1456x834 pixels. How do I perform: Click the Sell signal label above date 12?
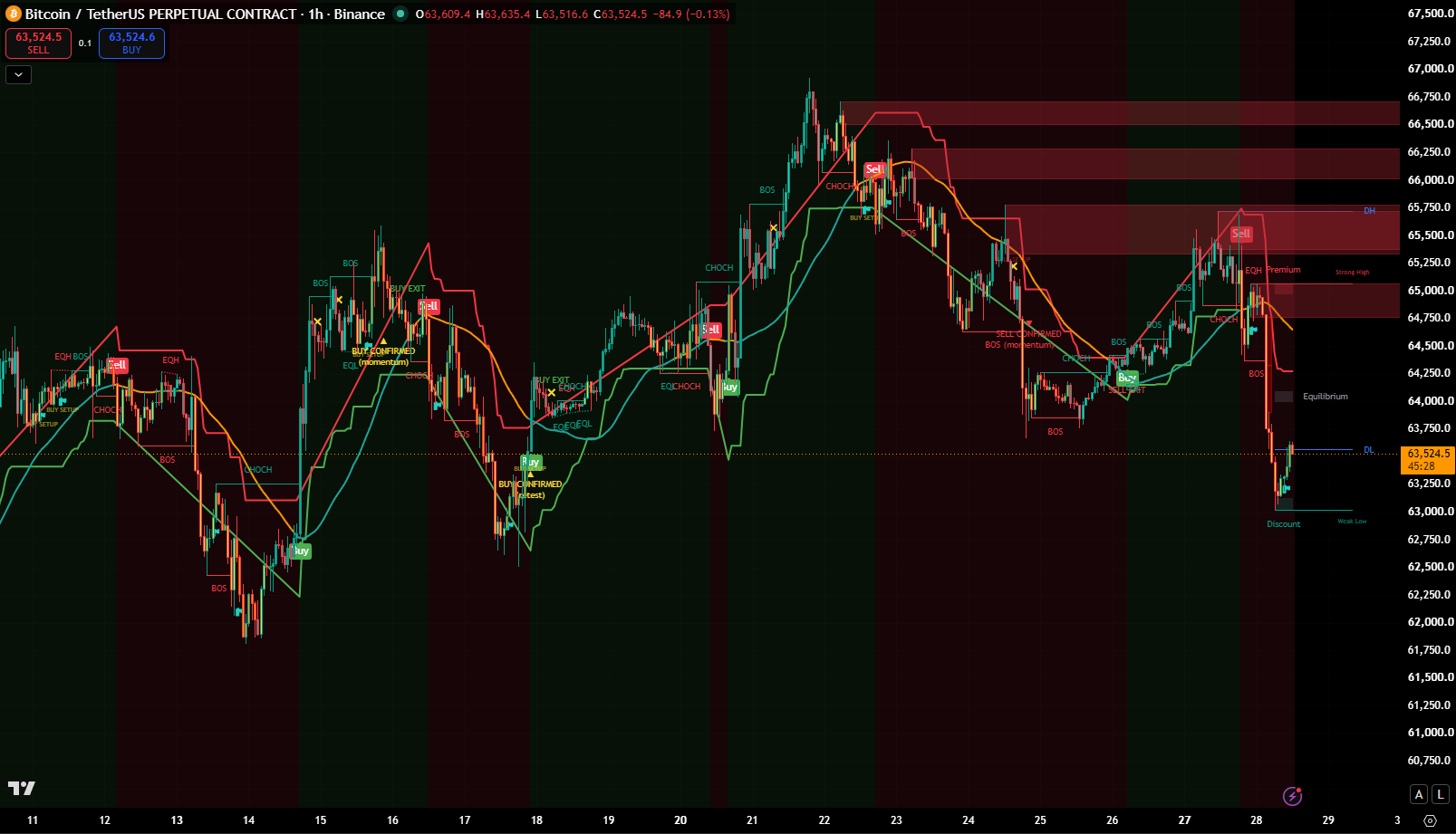(118, 365)
